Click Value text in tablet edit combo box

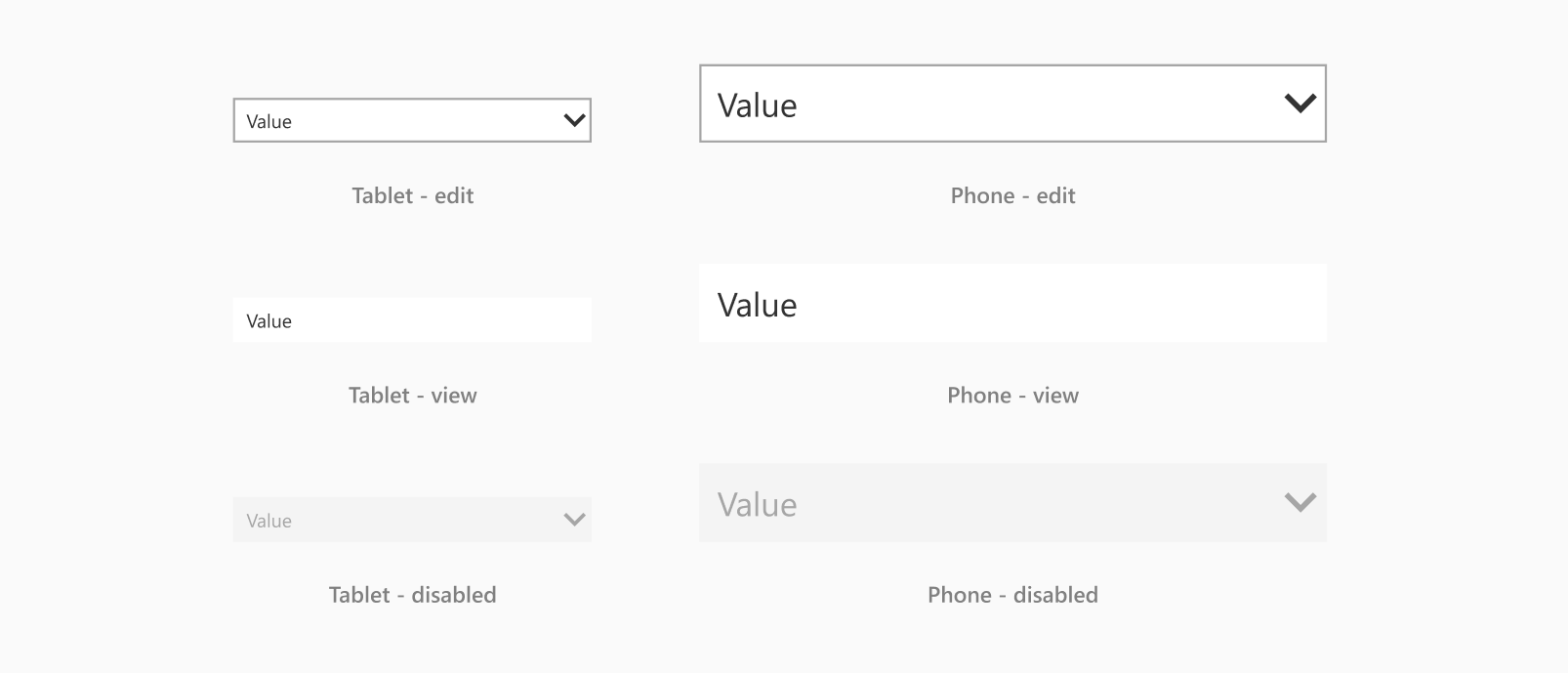(268, 121)
